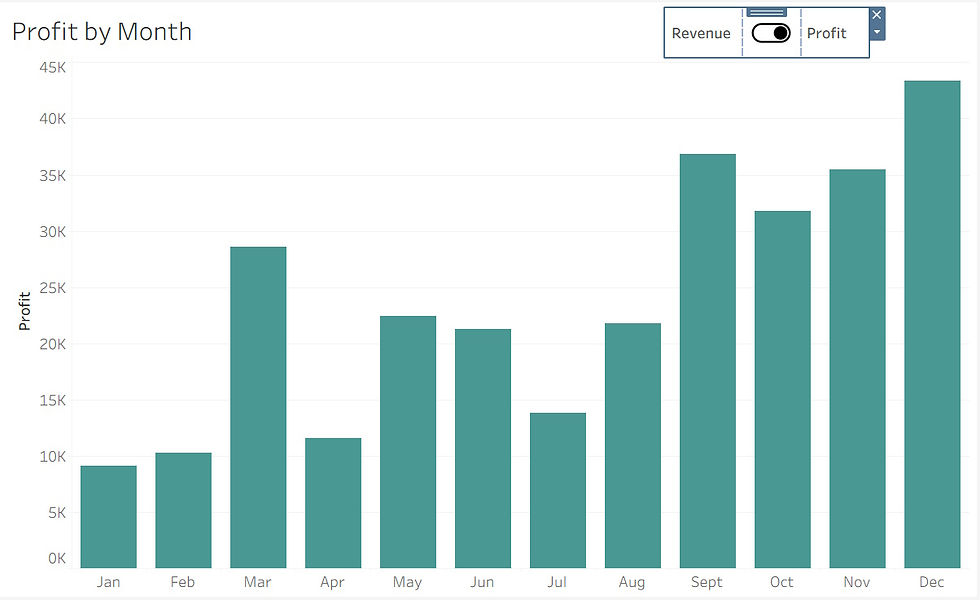
Task: Click the 15K axis tick label
Action: tap(52, 401)
